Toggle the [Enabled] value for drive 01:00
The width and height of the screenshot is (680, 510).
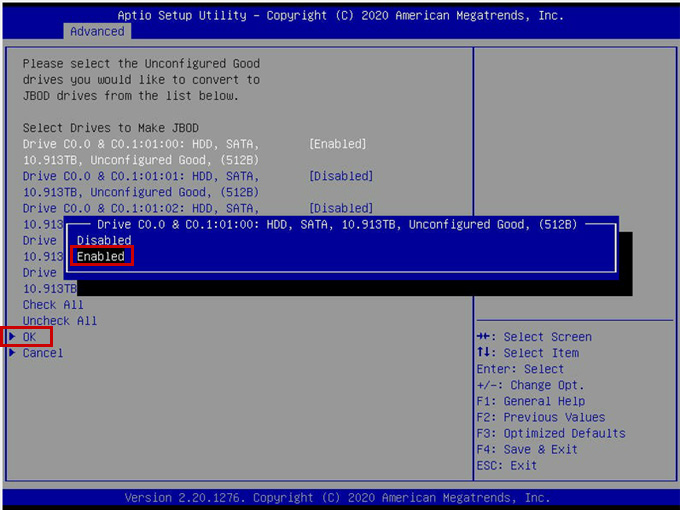point(337,144)
